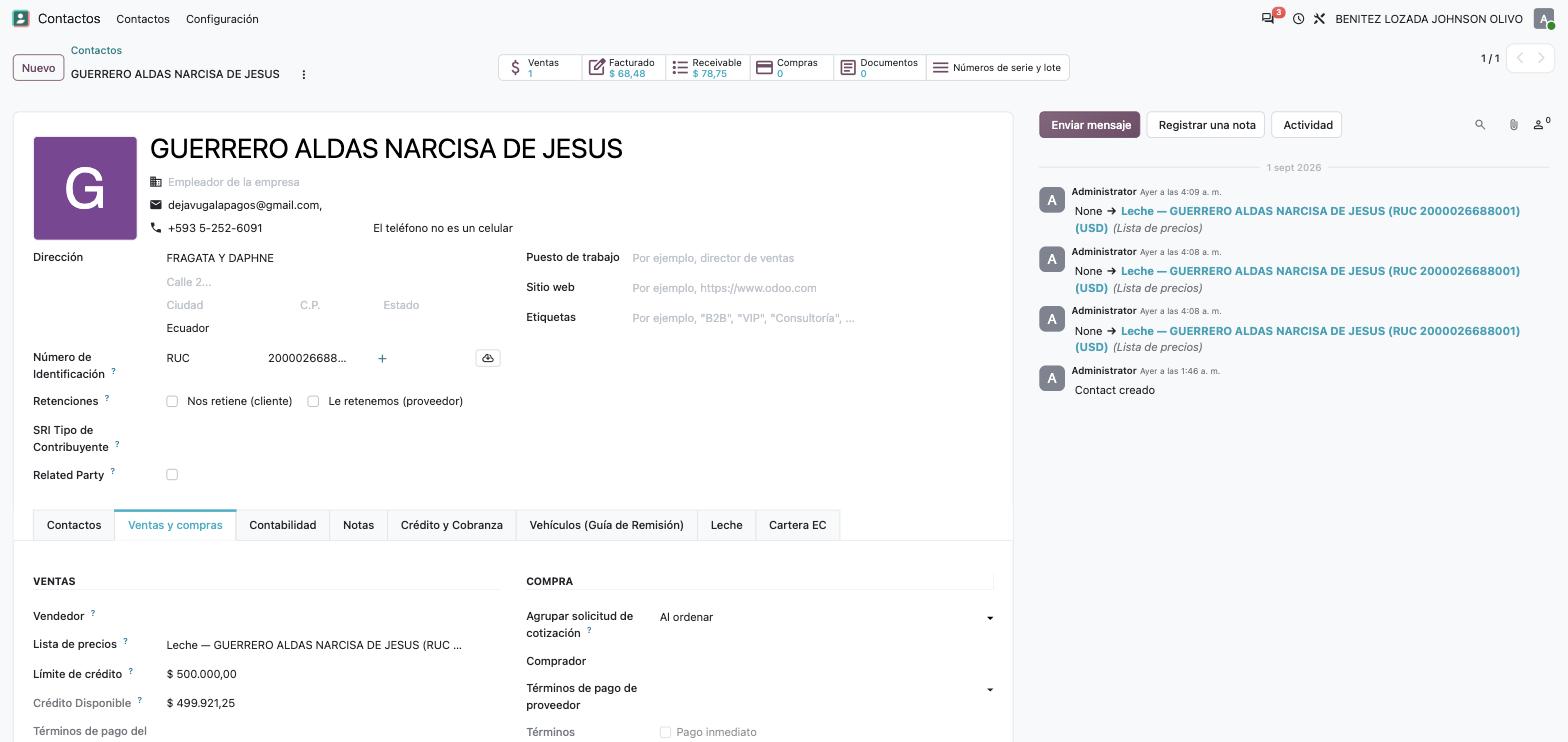Click the Actividad button
The image size is (1568, 742).
1308,125
